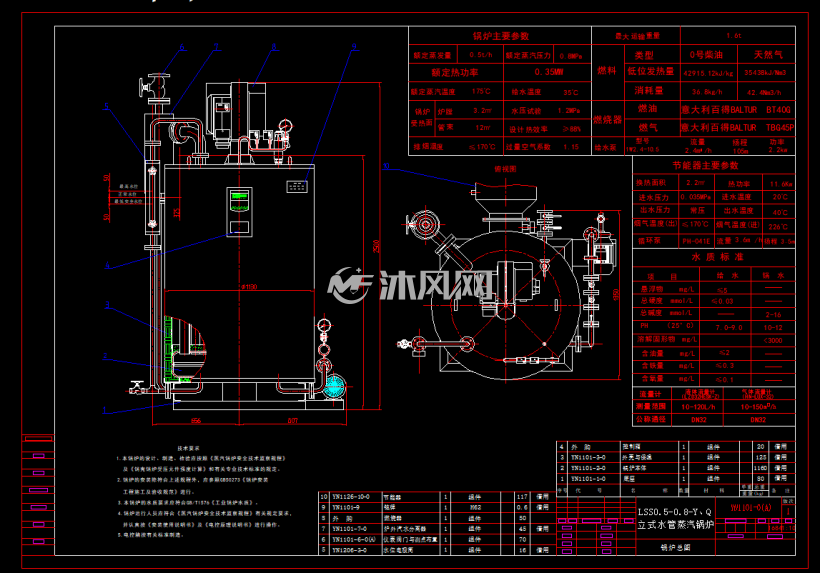Select the 1.6t transport weight value

pyautogui.click(x=734, y=36)
